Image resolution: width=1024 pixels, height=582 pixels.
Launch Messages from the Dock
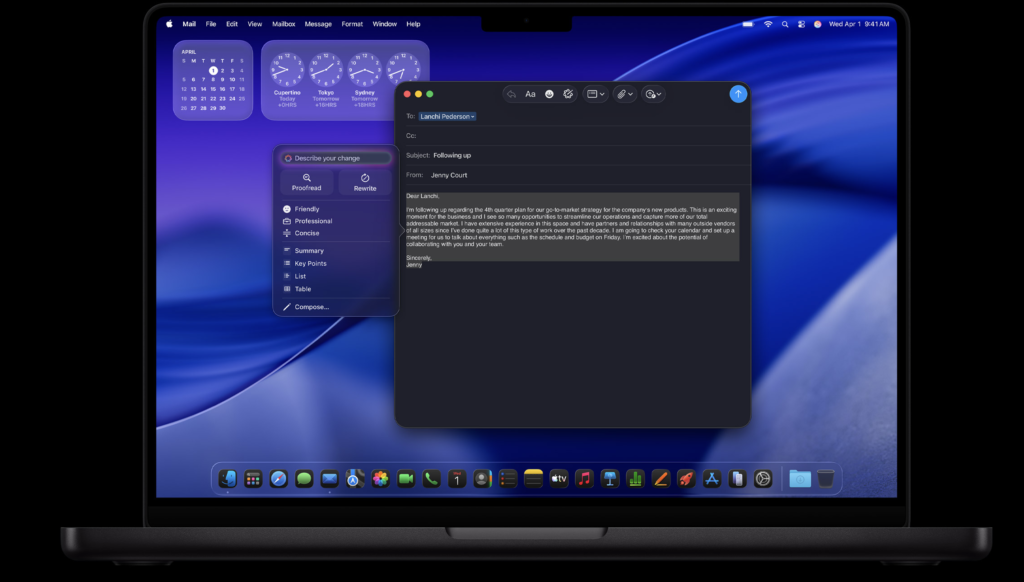304,479
